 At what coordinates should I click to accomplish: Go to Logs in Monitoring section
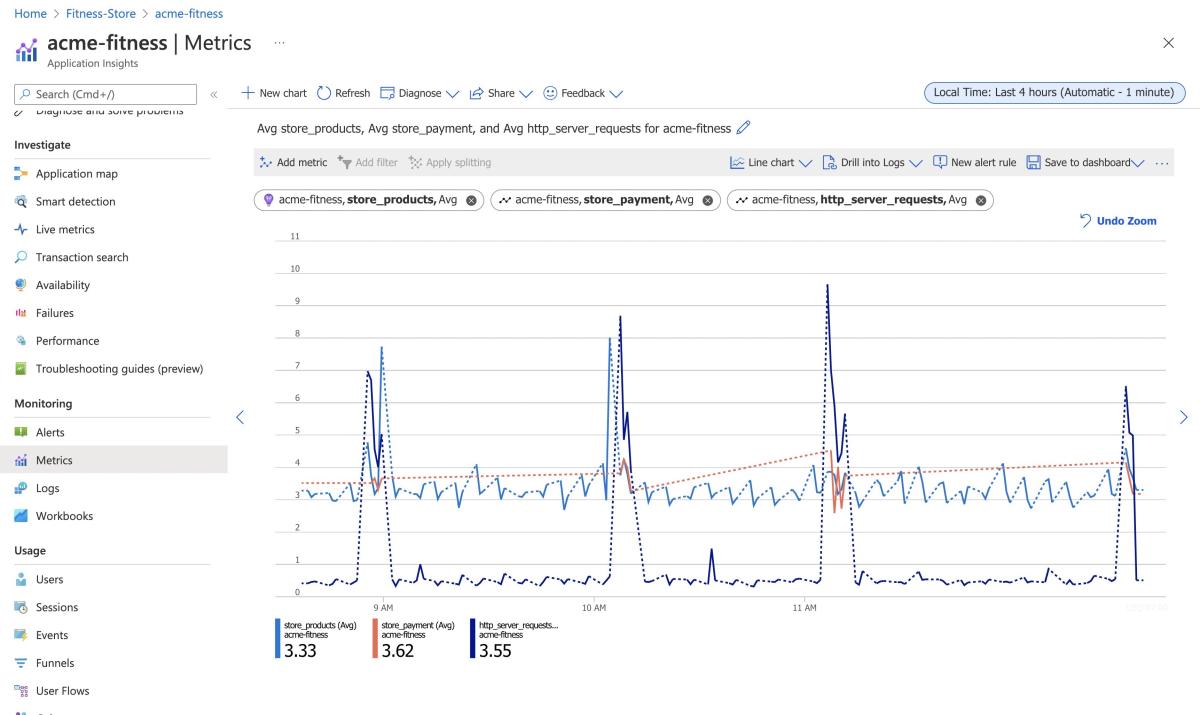(x=47, y=489)
